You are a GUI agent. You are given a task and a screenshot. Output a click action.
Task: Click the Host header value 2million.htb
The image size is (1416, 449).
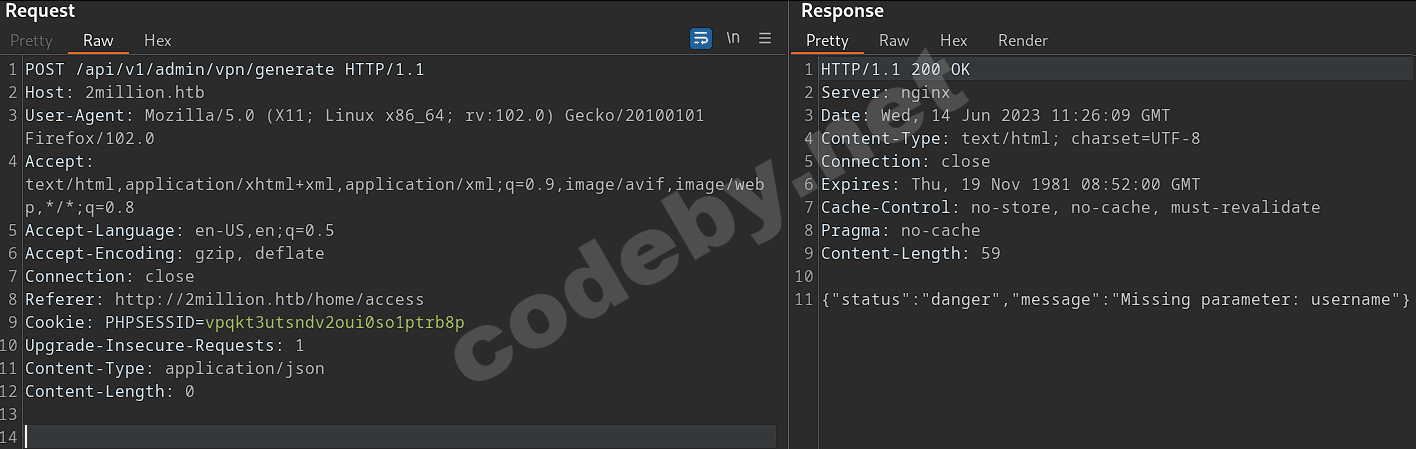point(145,92)
